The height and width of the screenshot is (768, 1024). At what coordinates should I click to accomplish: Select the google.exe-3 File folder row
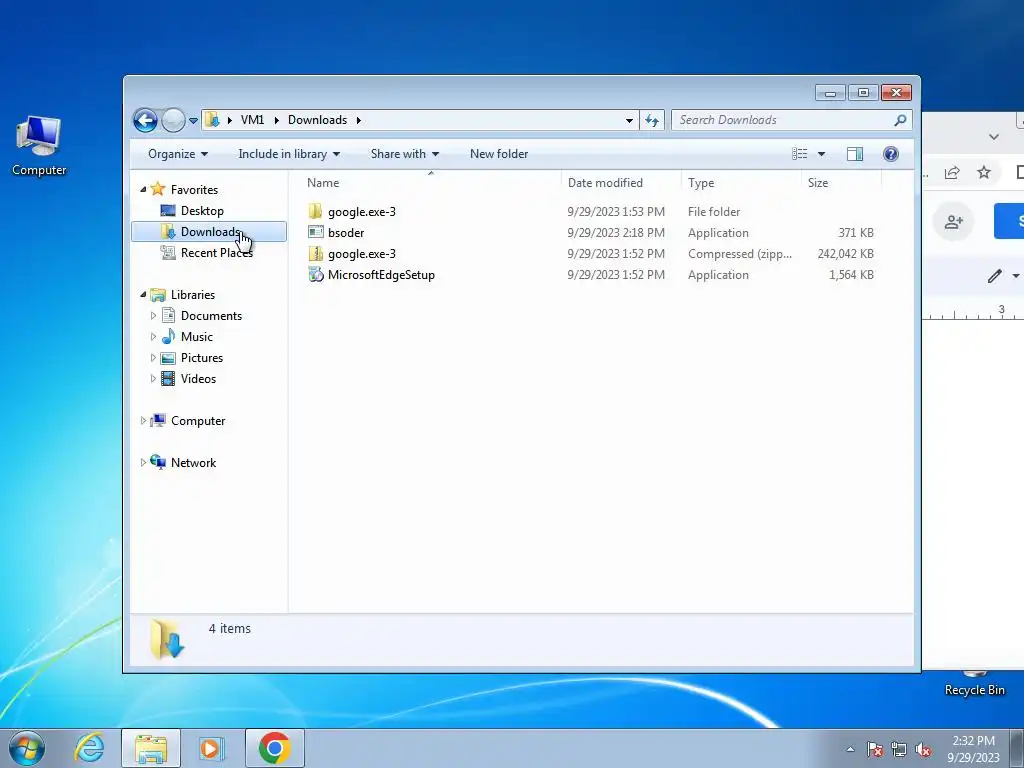click(x=590, y=212)
